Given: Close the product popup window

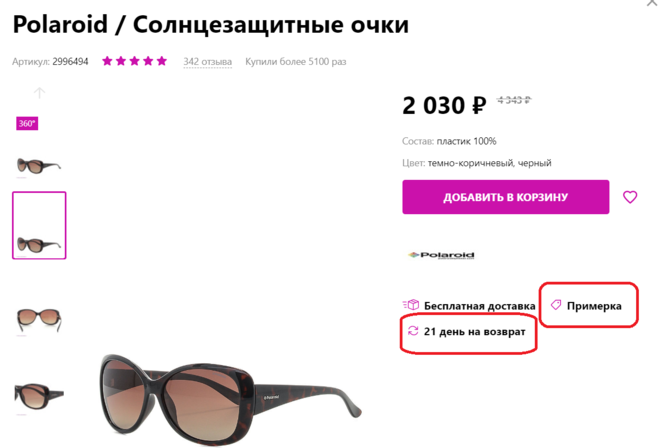Looking at the screenshot, I should tap(652, 3).
